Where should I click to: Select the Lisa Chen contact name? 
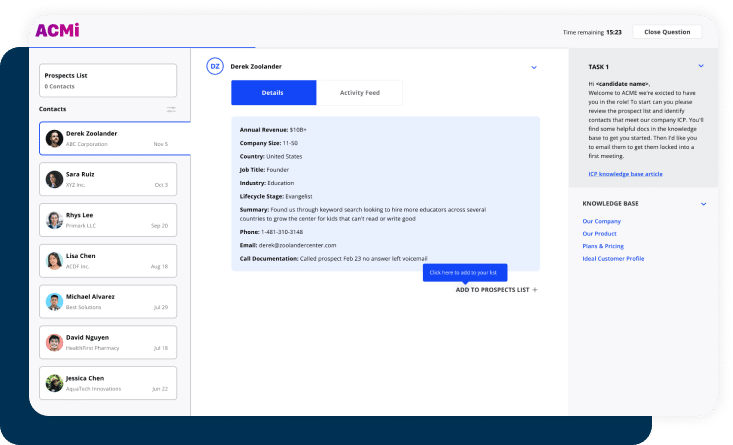(80, 256)
